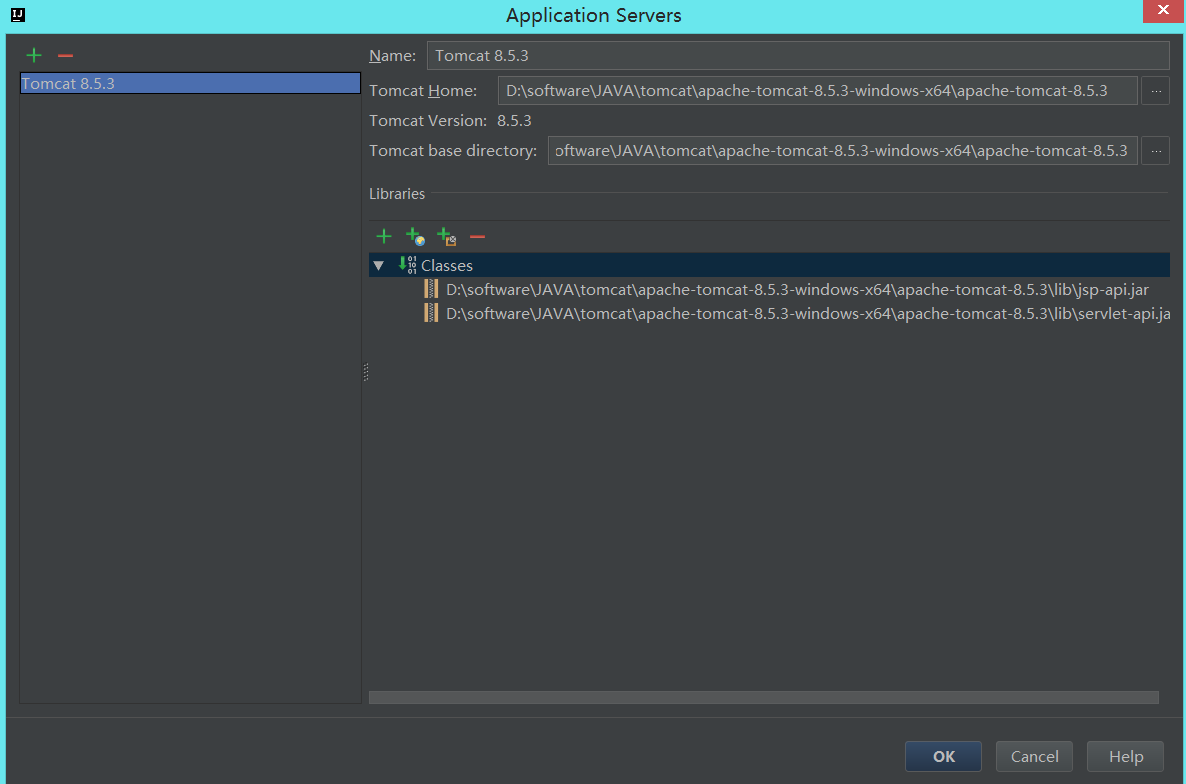
Task: Select Tomcat 8.5.3 in server list
Action: 190,83
